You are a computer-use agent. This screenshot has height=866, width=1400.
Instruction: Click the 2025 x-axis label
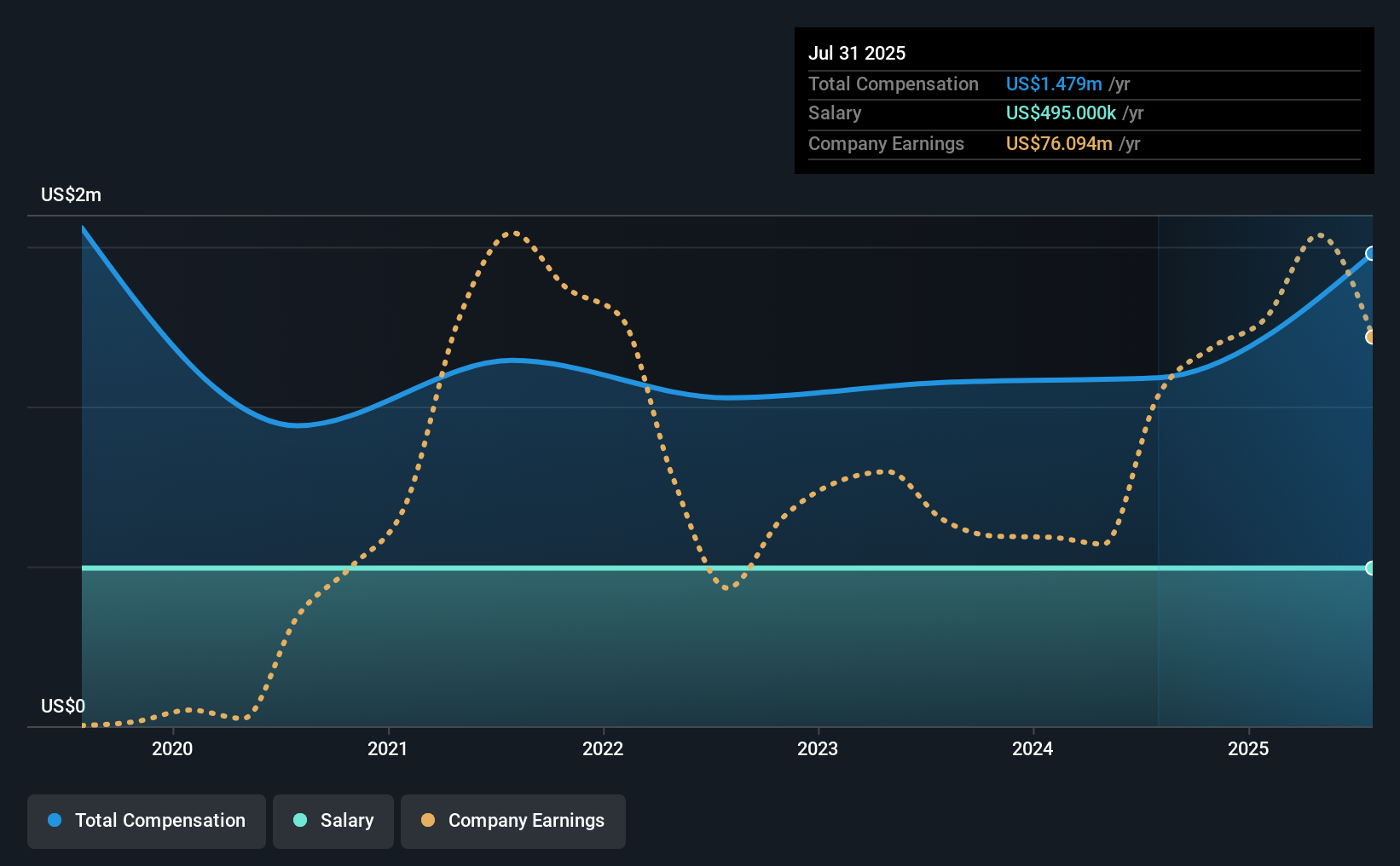(x=1248, y=748)
